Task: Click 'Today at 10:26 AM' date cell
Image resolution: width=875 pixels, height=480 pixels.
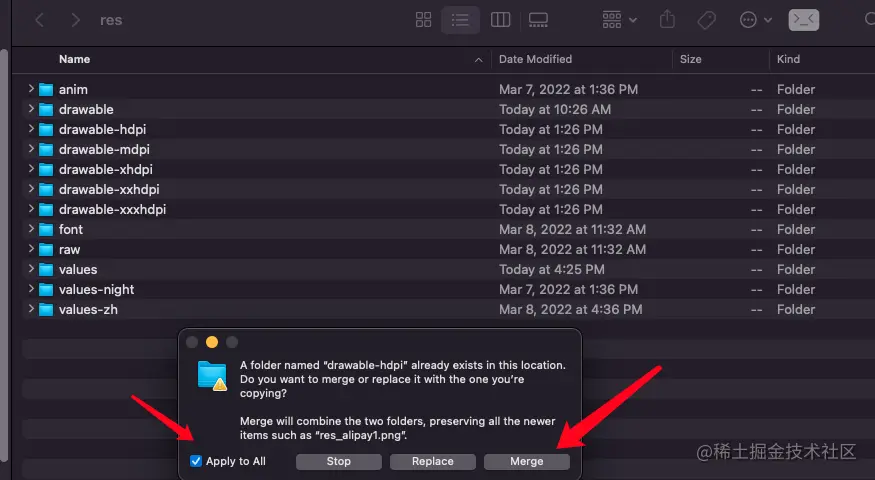Action: click(x=555, y=109)
